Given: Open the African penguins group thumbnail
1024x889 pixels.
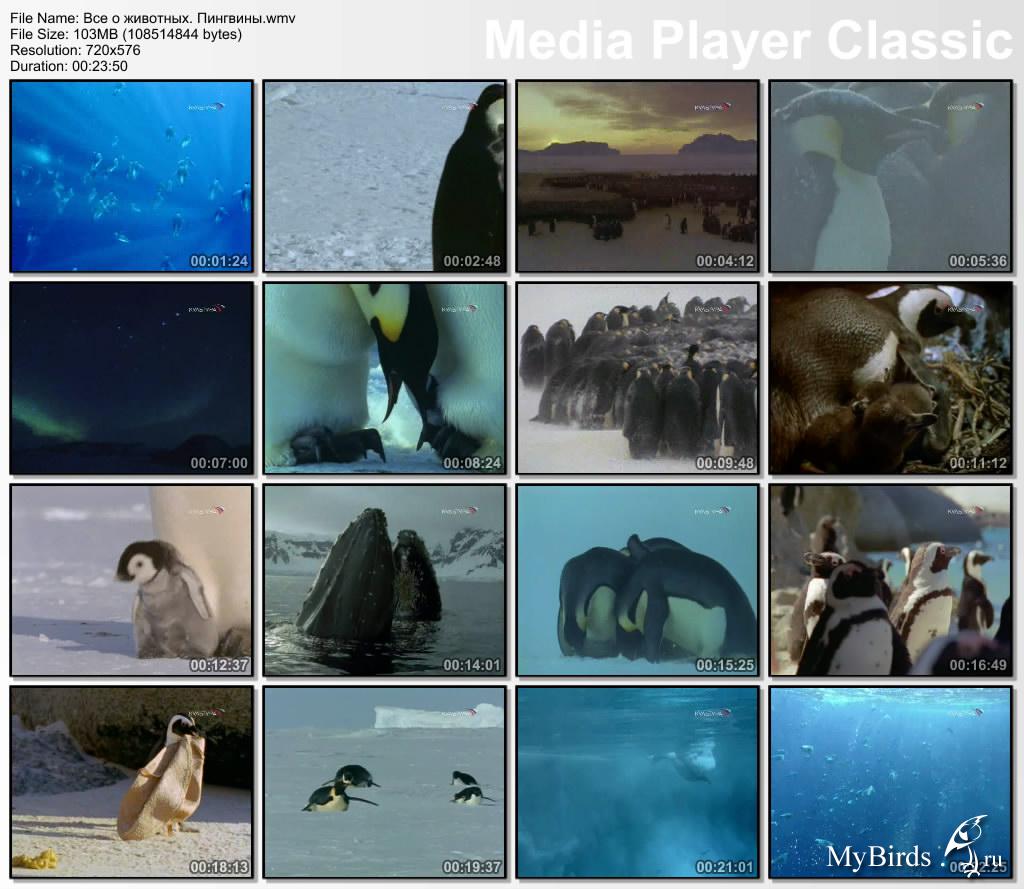Looking at the screenshot, I should click(x=890, y=580).
